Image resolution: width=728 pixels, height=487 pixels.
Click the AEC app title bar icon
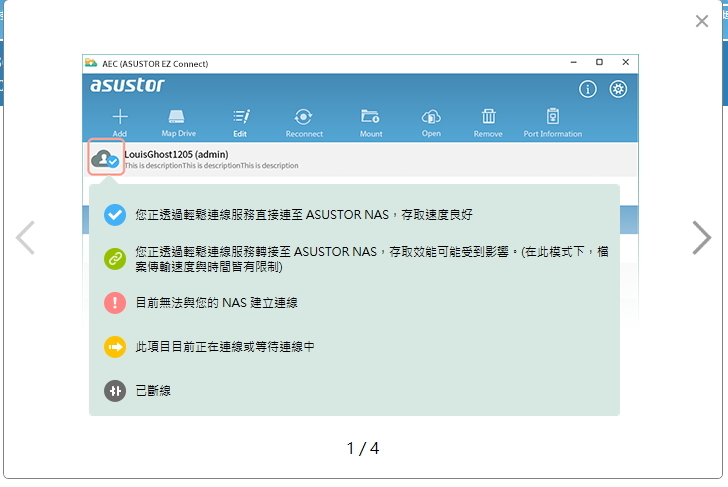(x=91, y=63)
